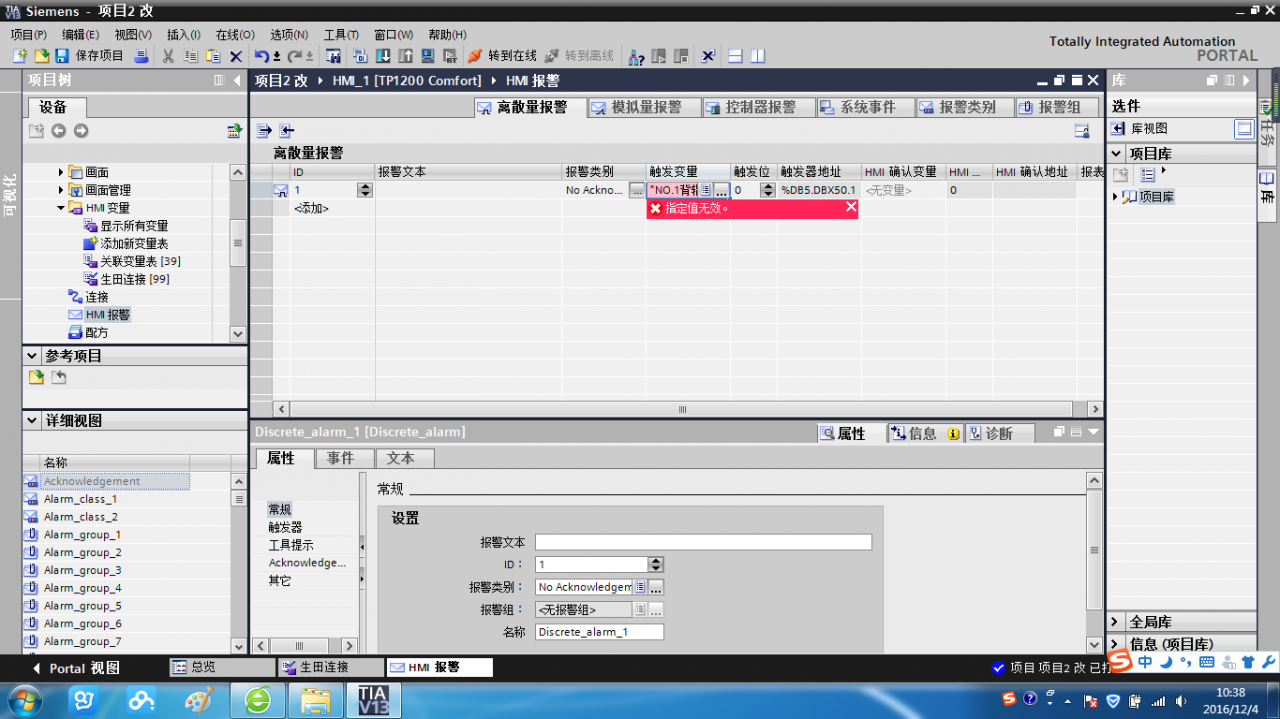Click the undo arrow icon
The image size is (1280, 719).
tap(261, 56)
